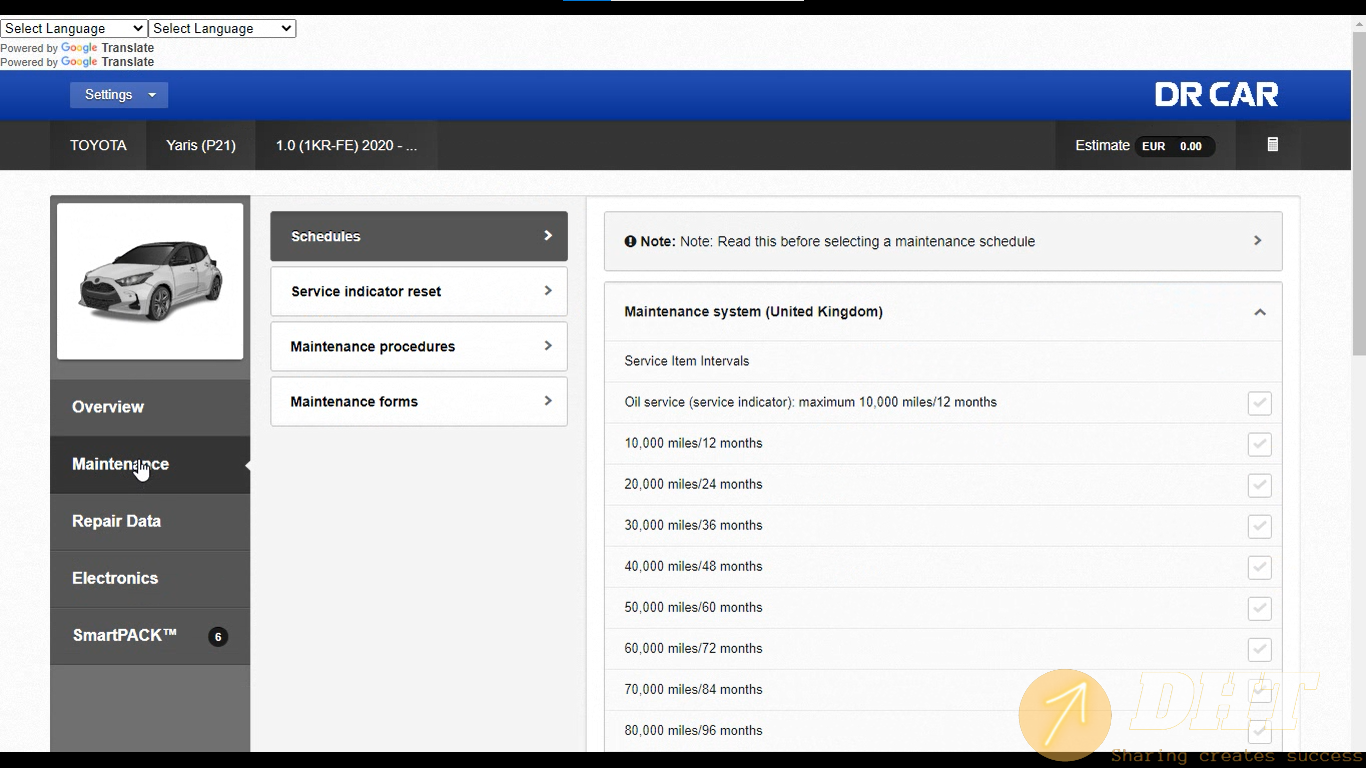Viewport: 1366px width, 768px height.
Task: Tick the Oil service (service indicator) checkbox
Action: click(x=1259, y=403)
